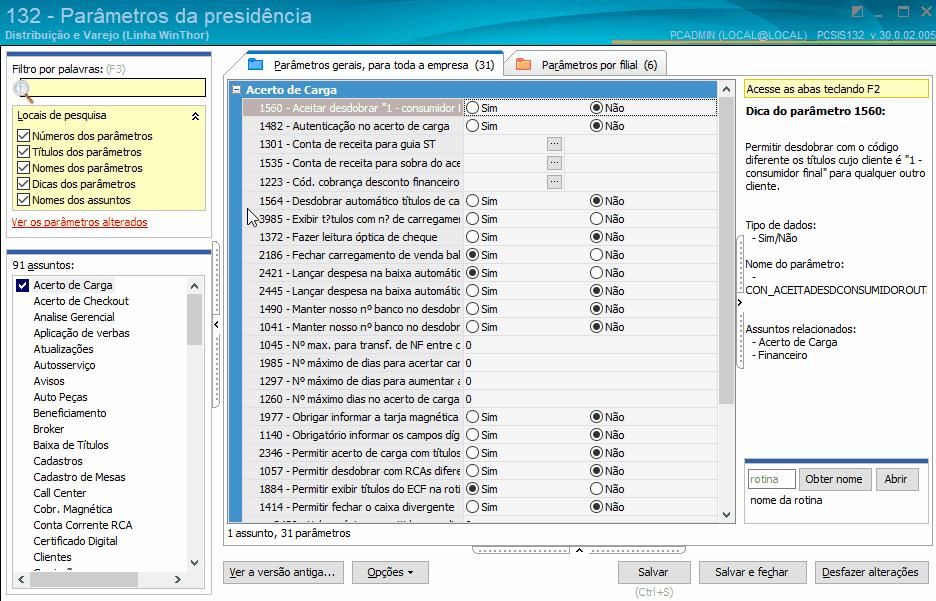Open Ver os parâmetros alterados link

(79, 222)
